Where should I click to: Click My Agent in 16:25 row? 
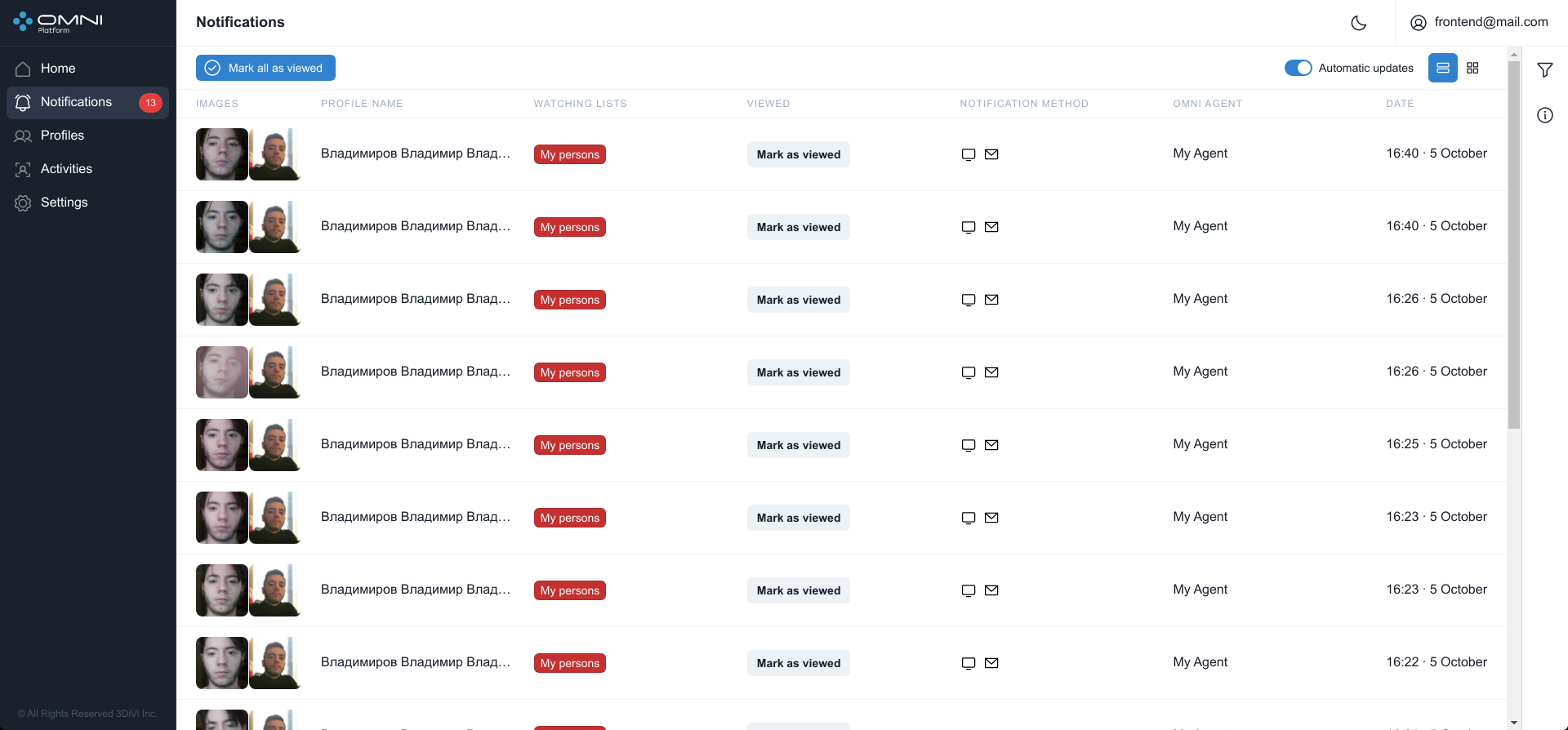click(x=1200, y=444)
